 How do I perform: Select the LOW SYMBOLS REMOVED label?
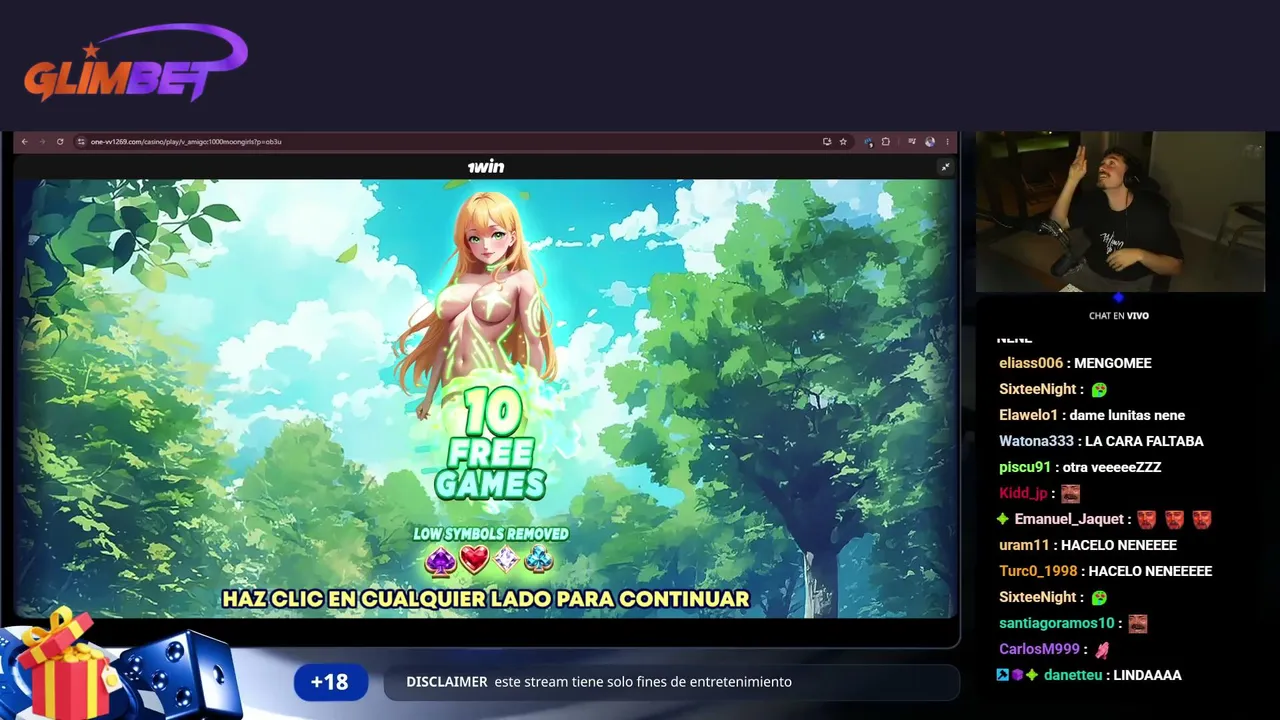pos(491,534)
